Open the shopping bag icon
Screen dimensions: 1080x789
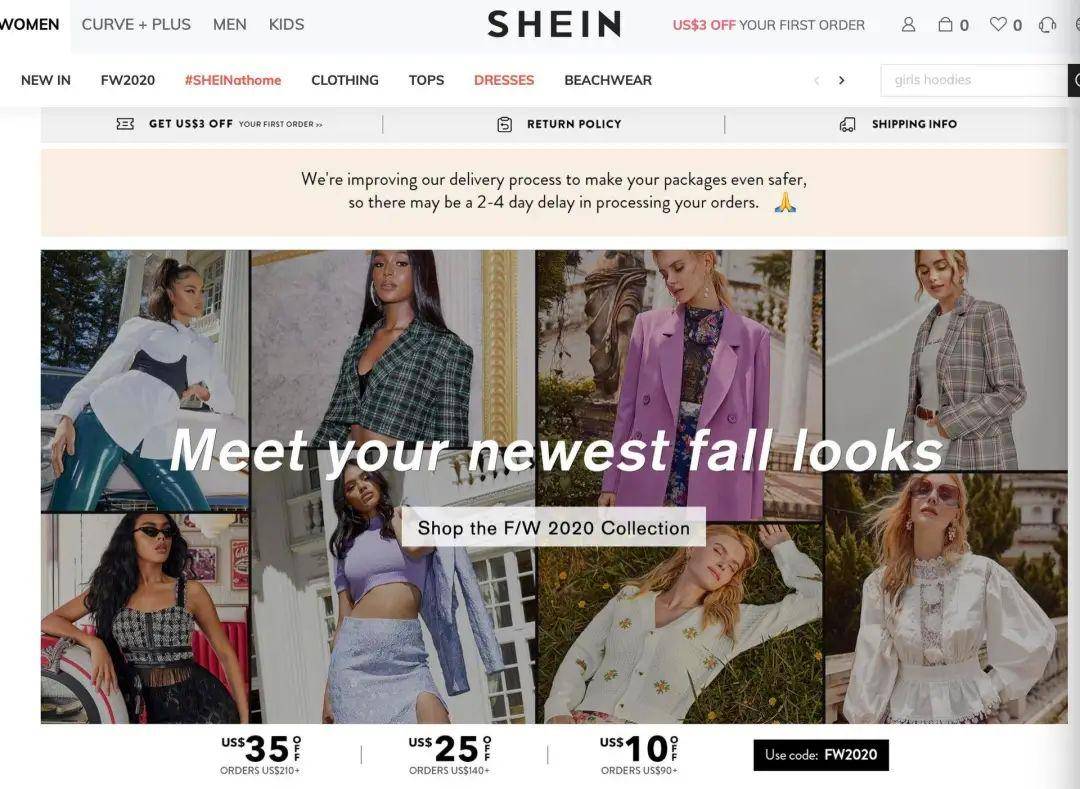point(946,25)
